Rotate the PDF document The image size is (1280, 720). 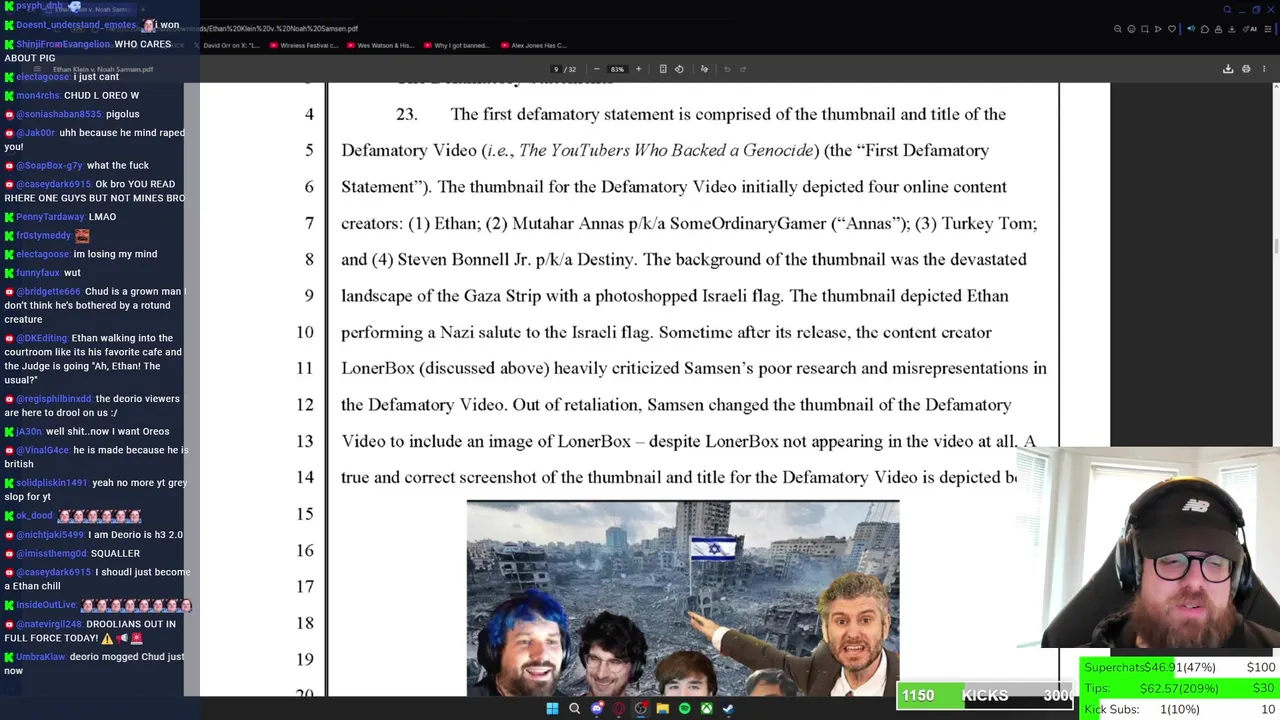tap(679, 69)
